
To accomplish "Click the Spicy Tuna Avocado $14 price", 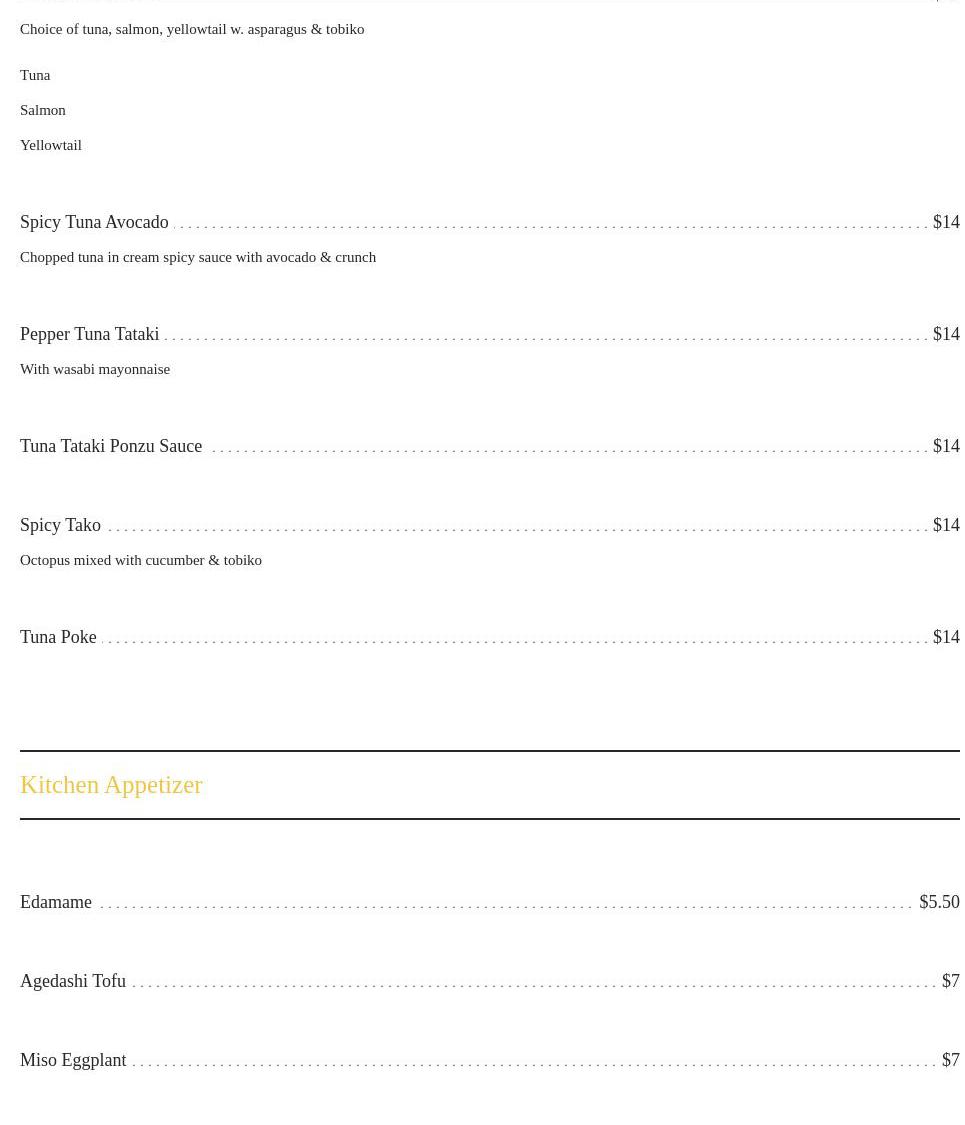I will point(945,222).
